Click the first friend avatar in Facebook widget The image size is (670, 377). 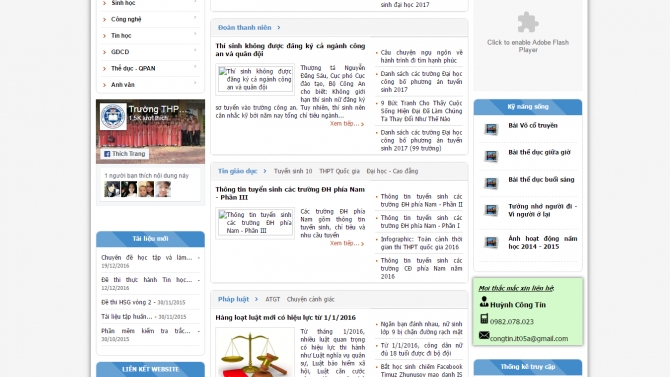pos(112,189)
